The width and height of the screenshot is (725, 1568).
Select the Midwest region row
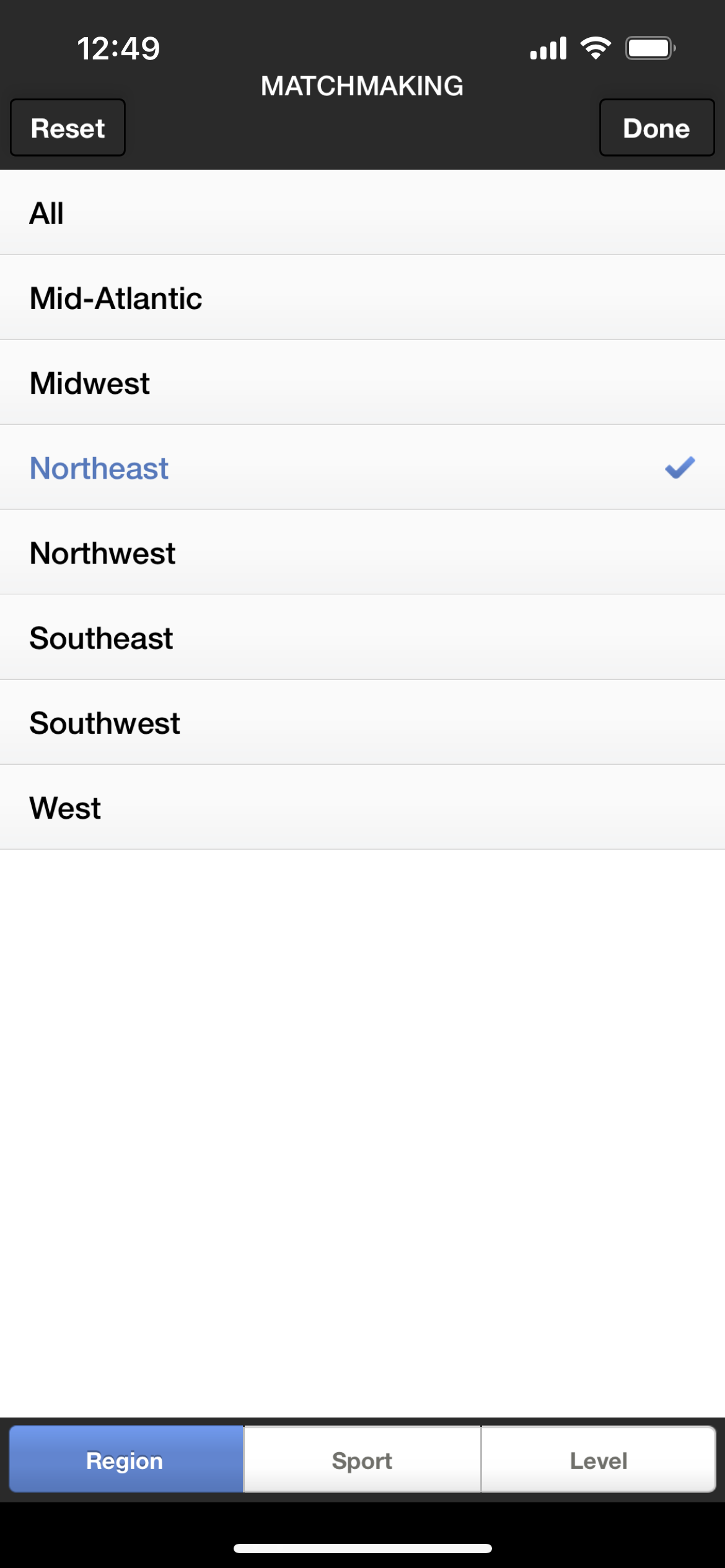click(362, 382)
